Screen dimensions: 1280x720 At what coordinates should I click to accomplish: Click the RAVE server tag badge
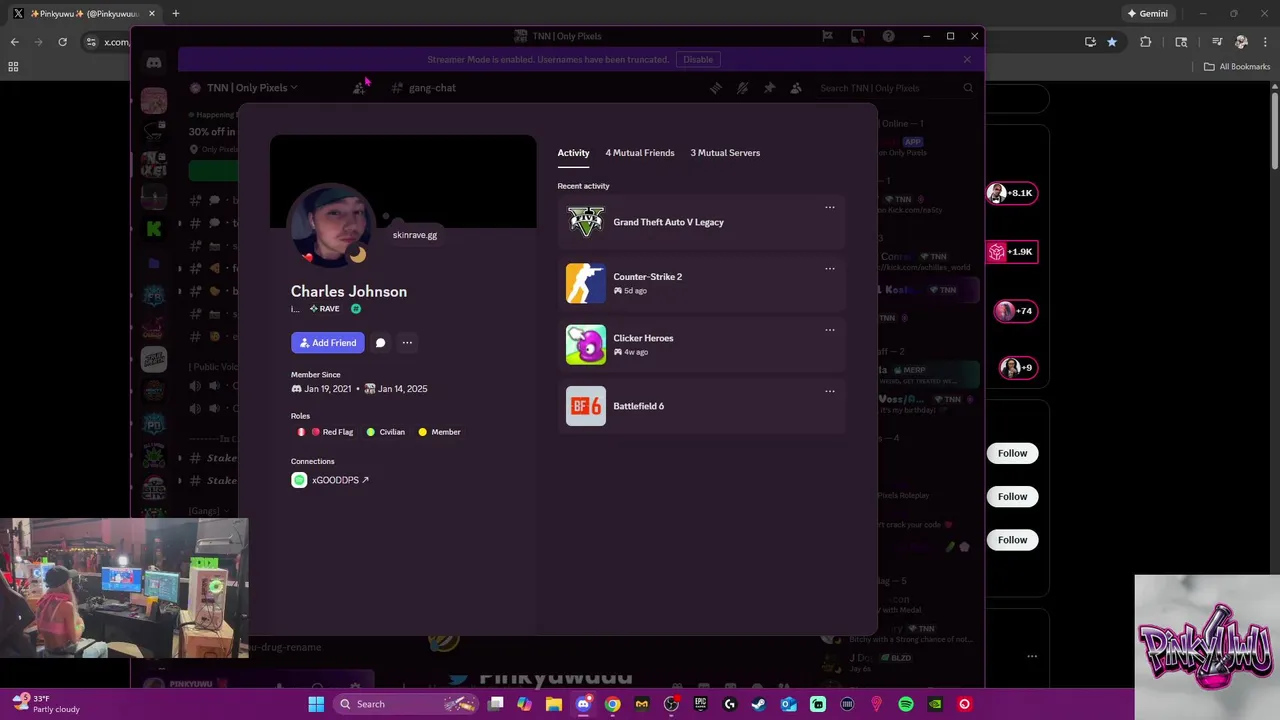pos(324,309)
